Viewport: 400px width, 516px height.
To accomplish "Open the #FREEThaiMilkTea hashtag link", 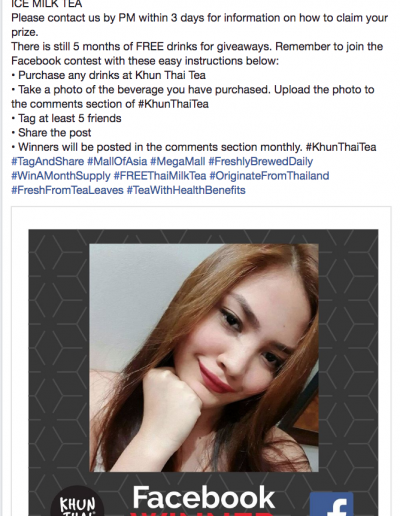I will (160, 176).
